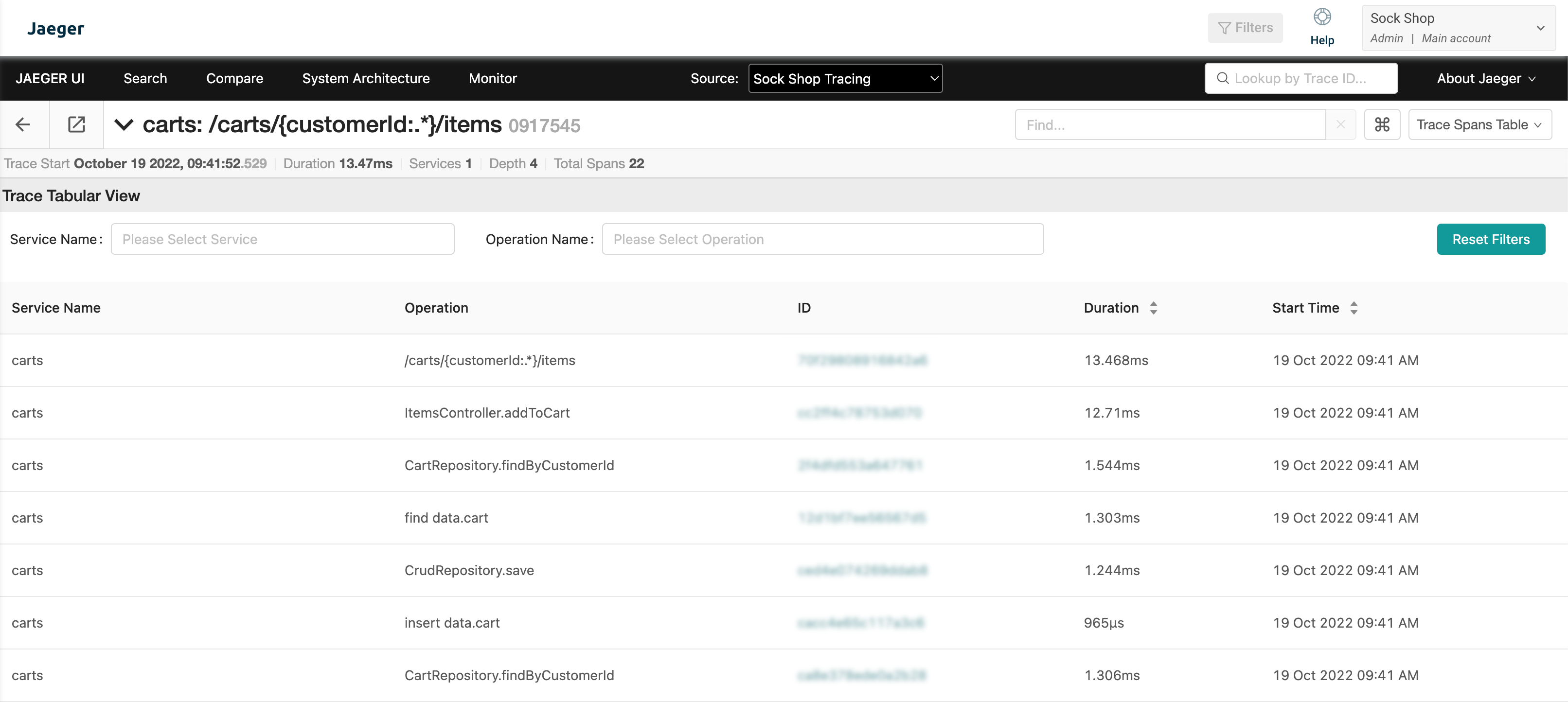Sort spans by Start Time column
This screenshot has width=1568, height=702.
click(1353, 308)
